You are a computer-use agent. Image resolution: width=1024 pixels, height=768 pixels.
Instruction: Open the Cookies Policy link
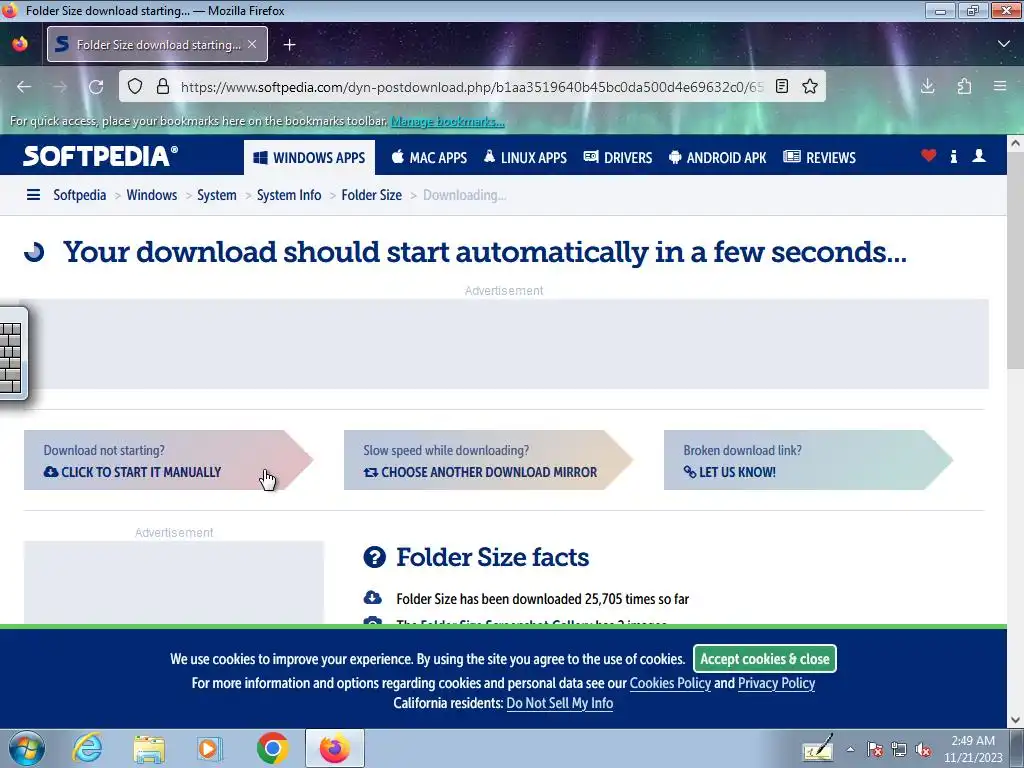[670, 683]
